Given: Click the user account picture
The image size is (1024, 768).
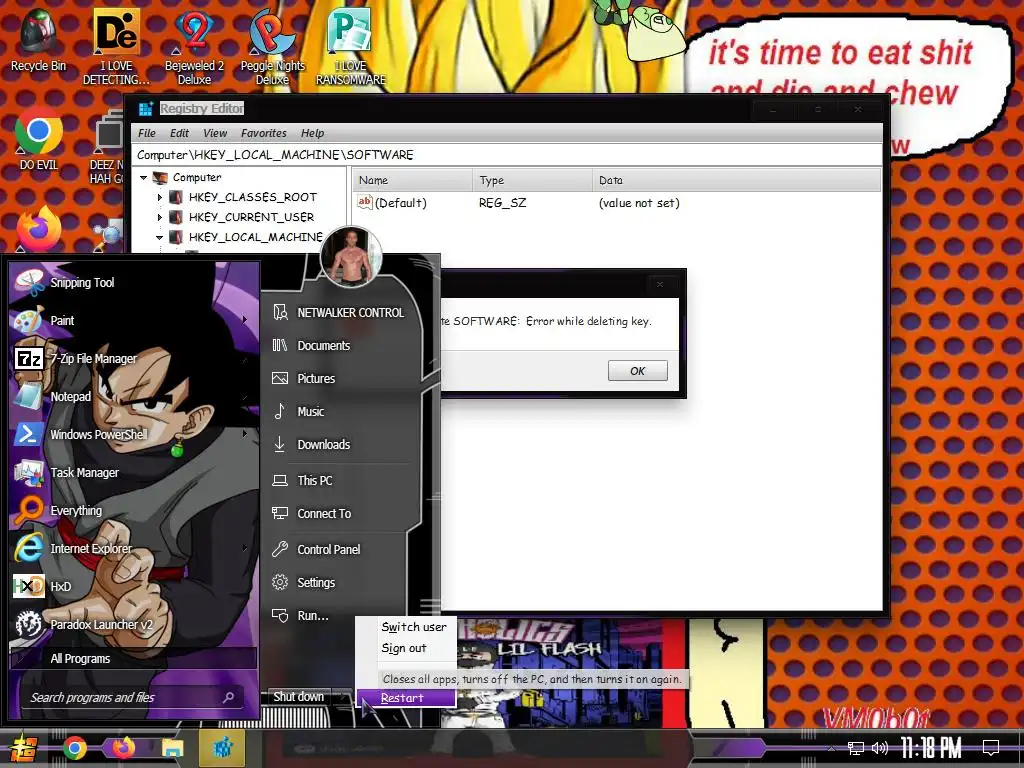Looking at the screenshot, I should point(351,257).
